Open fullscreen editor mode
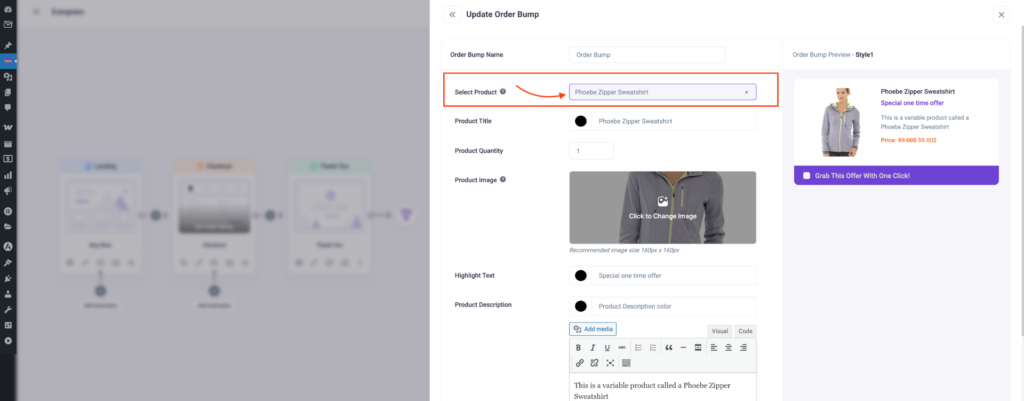This screenshot has height=401, width=1024. click(x=610, y=363)
